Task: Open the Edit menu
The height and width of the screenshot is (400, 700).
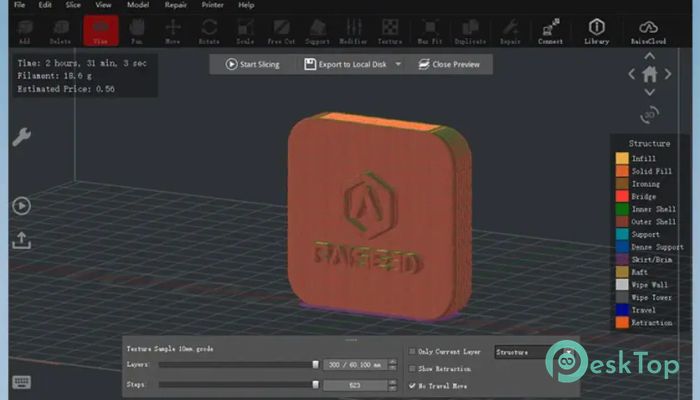Action: 45,5
